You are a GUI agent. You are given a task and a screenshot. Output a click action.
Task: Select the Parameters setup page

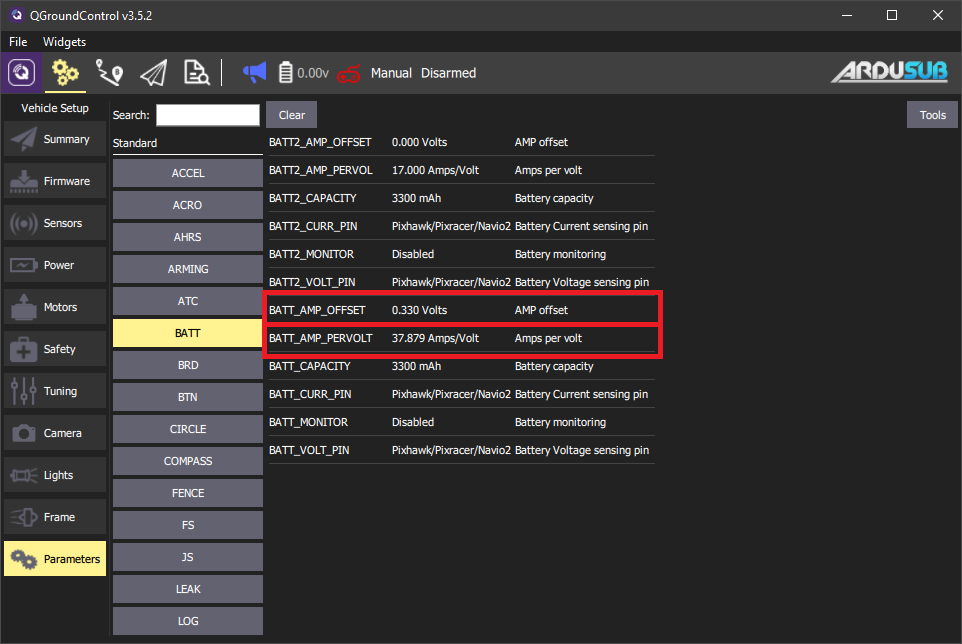[x=55, y=559]
